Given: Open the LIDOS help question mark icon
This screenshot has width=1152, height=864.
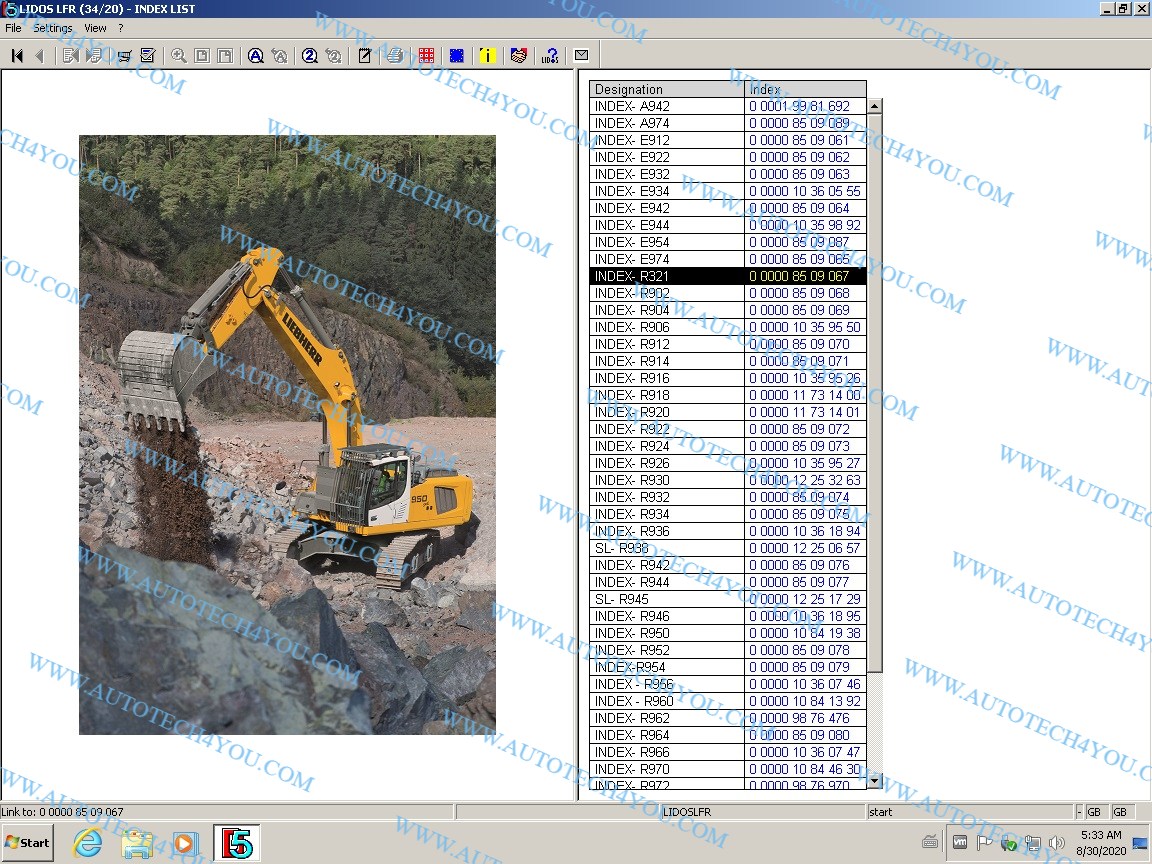Looking at the screenshot, I should [550, 56].
